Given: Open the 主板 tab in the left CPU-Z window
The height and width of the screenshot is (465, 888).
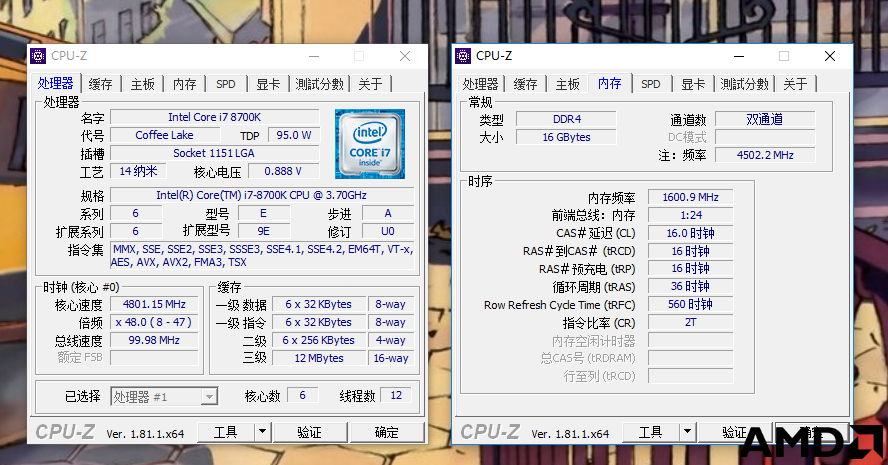Looking at the screenshot, I should (143, 84).
